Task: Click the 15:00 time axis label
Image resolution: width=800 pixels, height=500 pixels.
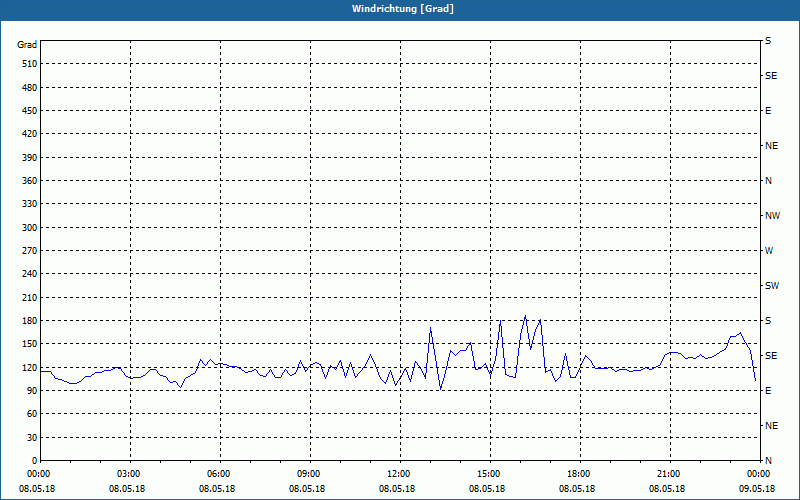Action: [490, 473]
